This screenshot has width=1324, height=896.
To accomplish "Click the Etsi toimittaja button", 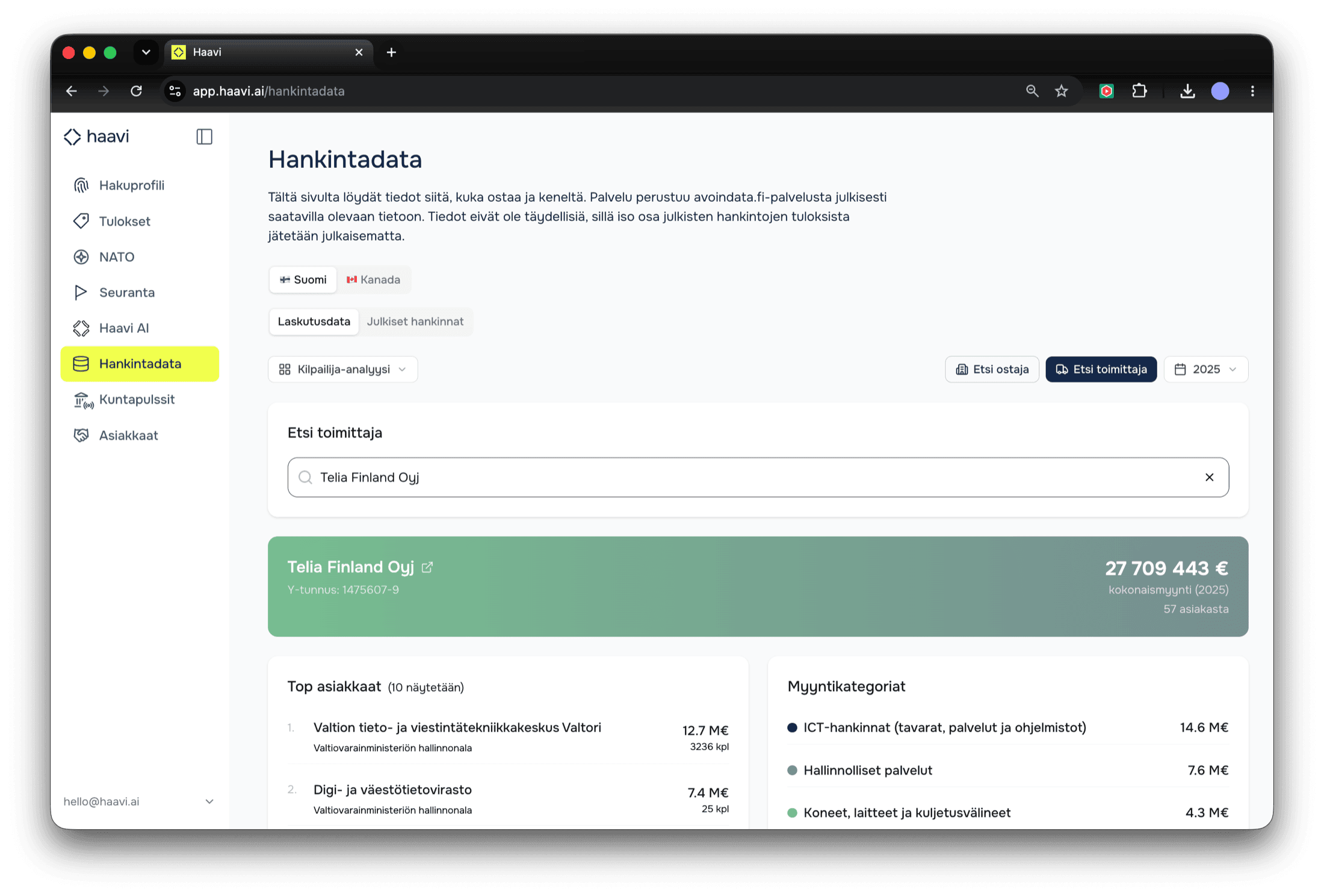I will coord(1101,369).
